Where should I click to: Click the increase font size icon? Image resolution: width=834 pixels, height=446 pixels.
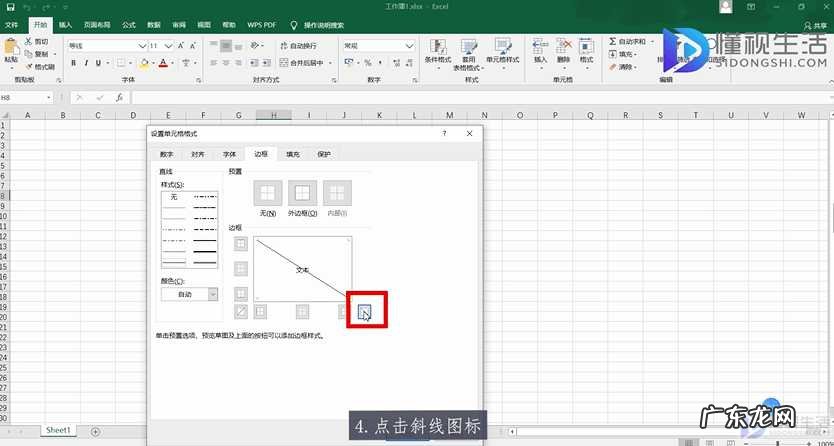(181, 46)
